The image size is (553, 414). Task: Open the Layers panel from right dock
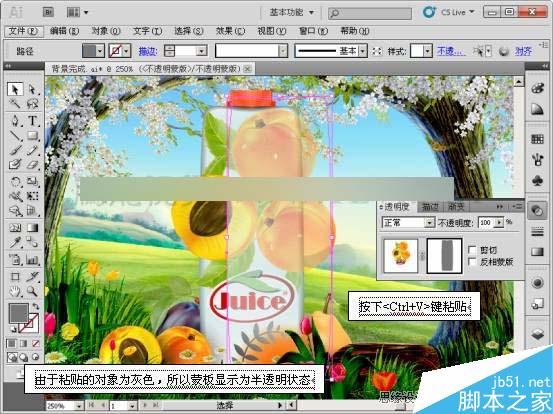[537, 333]
